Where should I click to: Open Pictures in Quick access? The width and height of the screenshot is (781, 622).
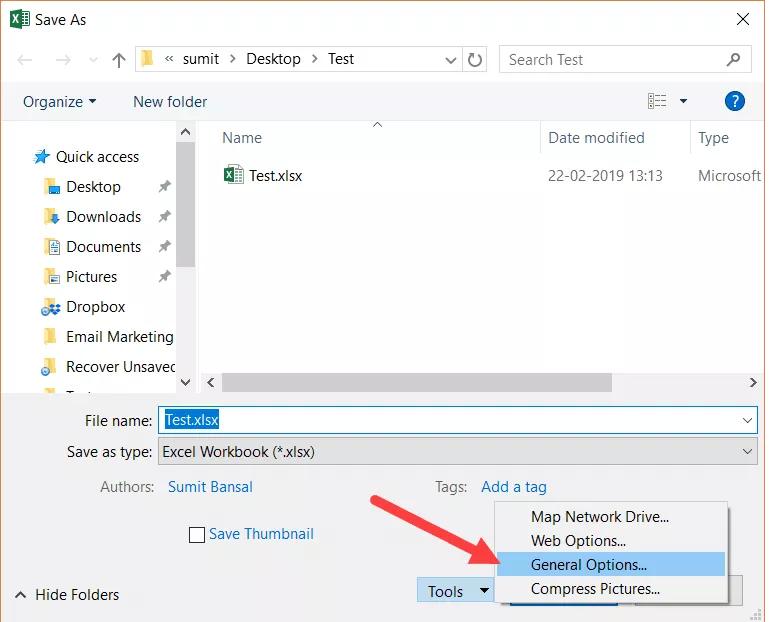[x=91, y=277]
